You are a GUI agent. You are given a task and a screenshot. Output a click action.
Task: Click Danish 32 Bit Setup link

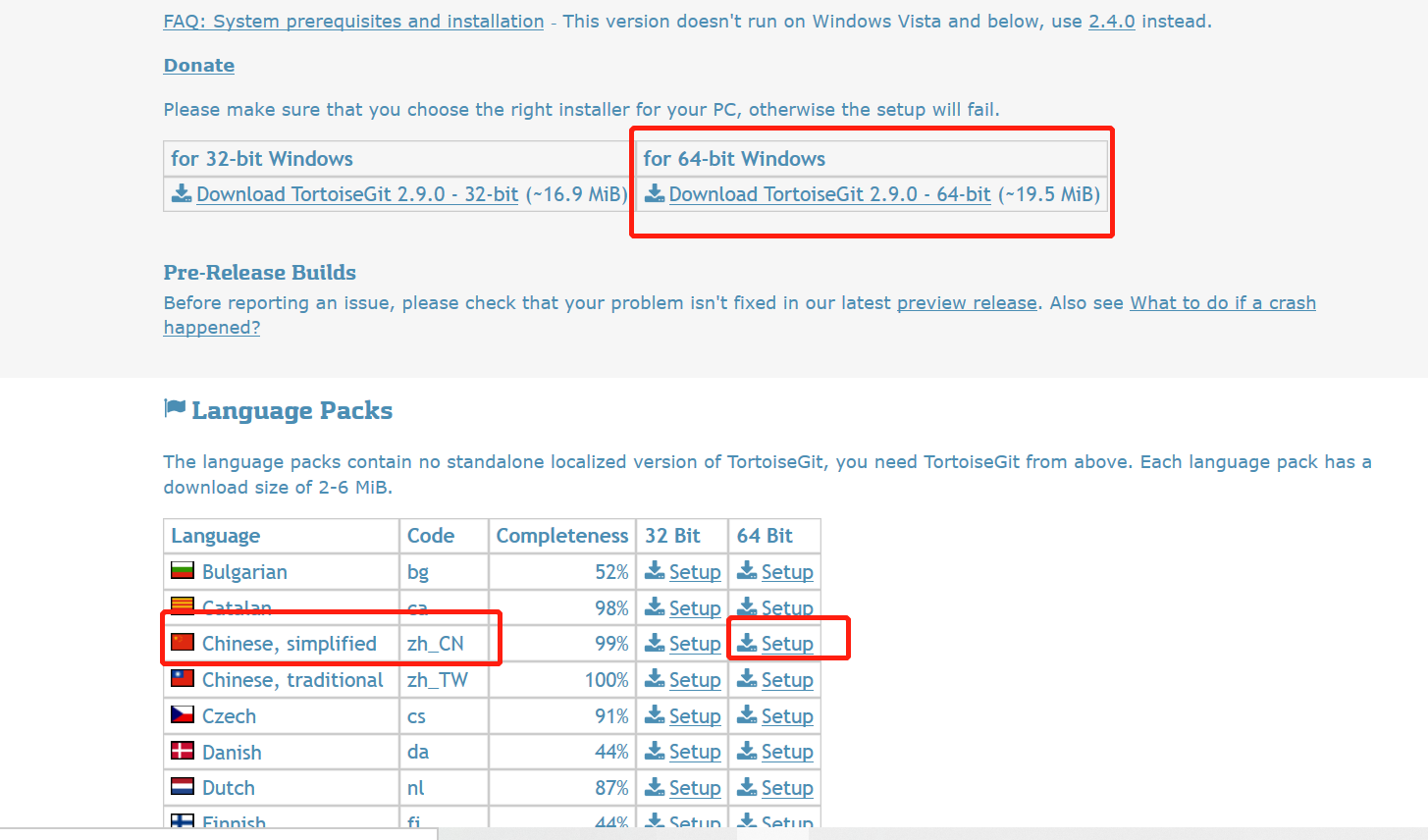pos(695,752)
